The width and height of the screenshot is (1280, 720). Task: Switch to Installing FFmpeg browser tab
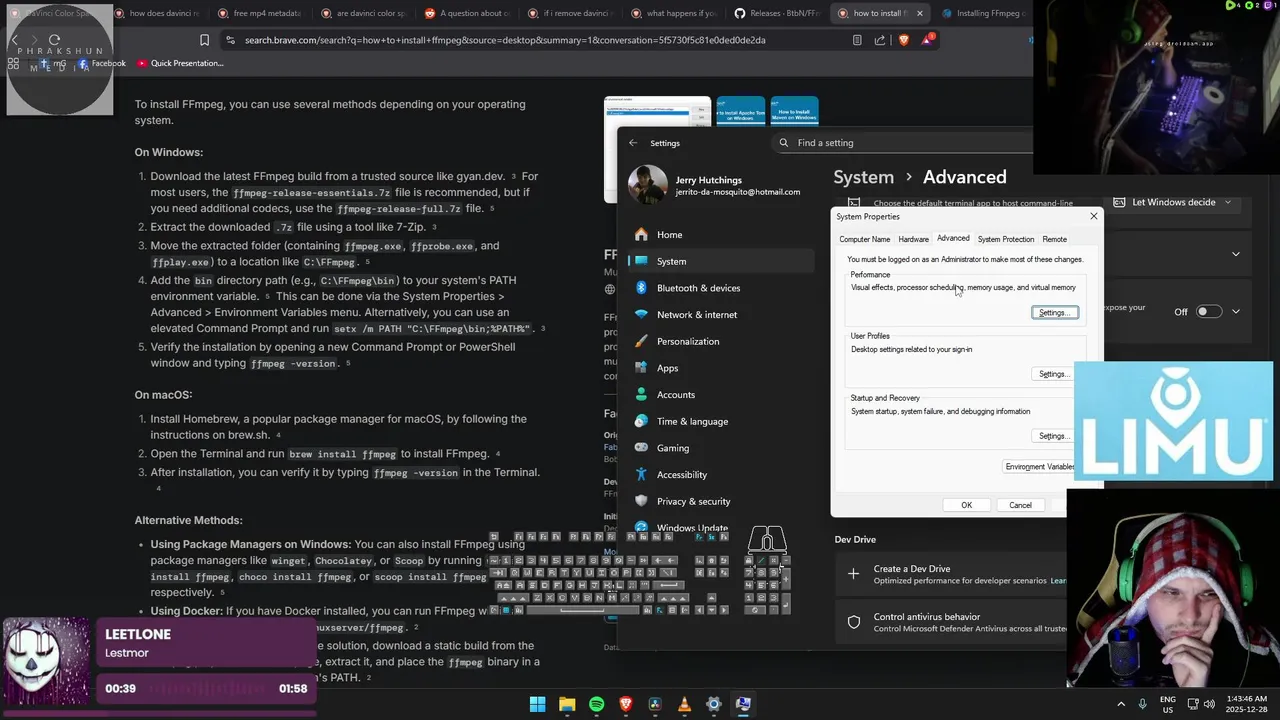984,13
